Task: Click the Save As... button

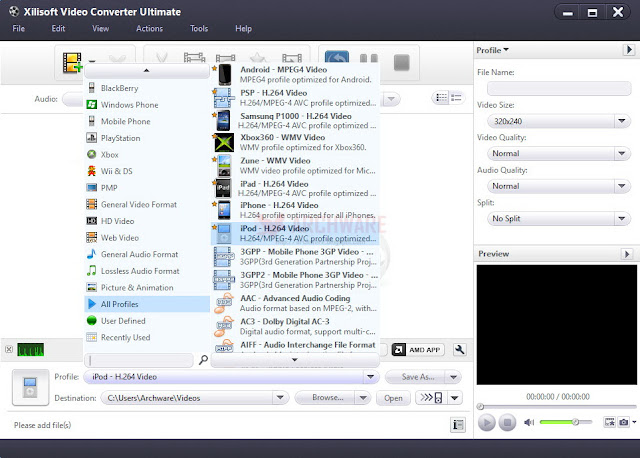Action: point(416,377)
